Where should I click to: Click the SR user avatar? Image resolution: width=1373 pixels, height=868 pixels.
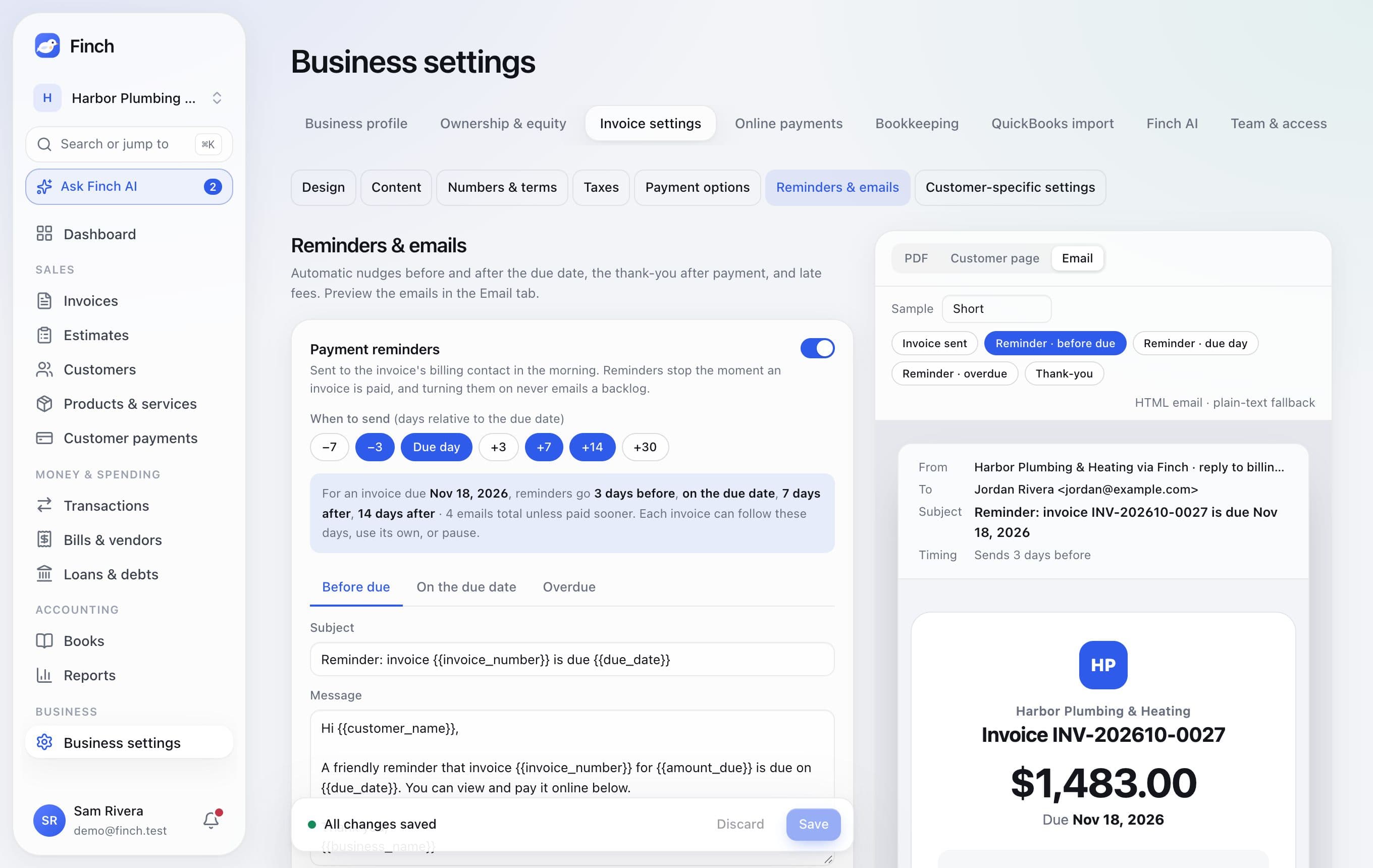49,820
